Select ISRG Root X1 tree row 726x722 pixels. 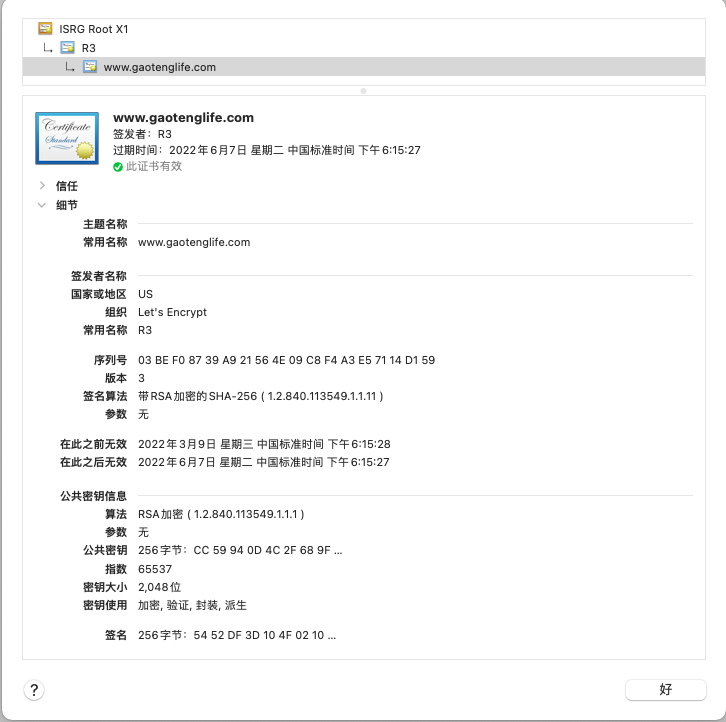[x=364, y=29]
